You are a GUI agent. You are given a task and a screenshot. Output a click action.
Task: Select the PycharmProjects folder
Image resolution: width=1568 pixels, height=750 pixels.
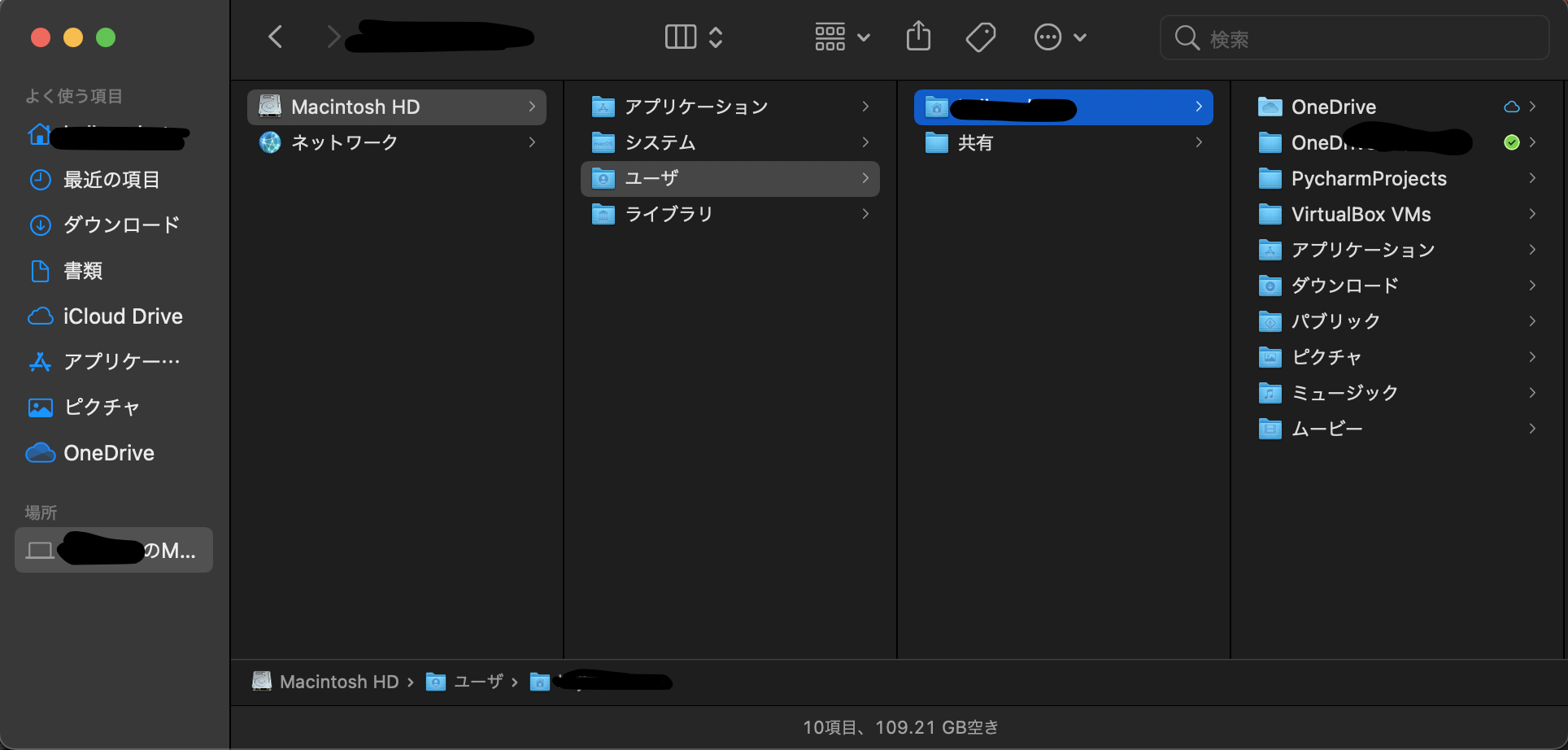pos(1397,178)
